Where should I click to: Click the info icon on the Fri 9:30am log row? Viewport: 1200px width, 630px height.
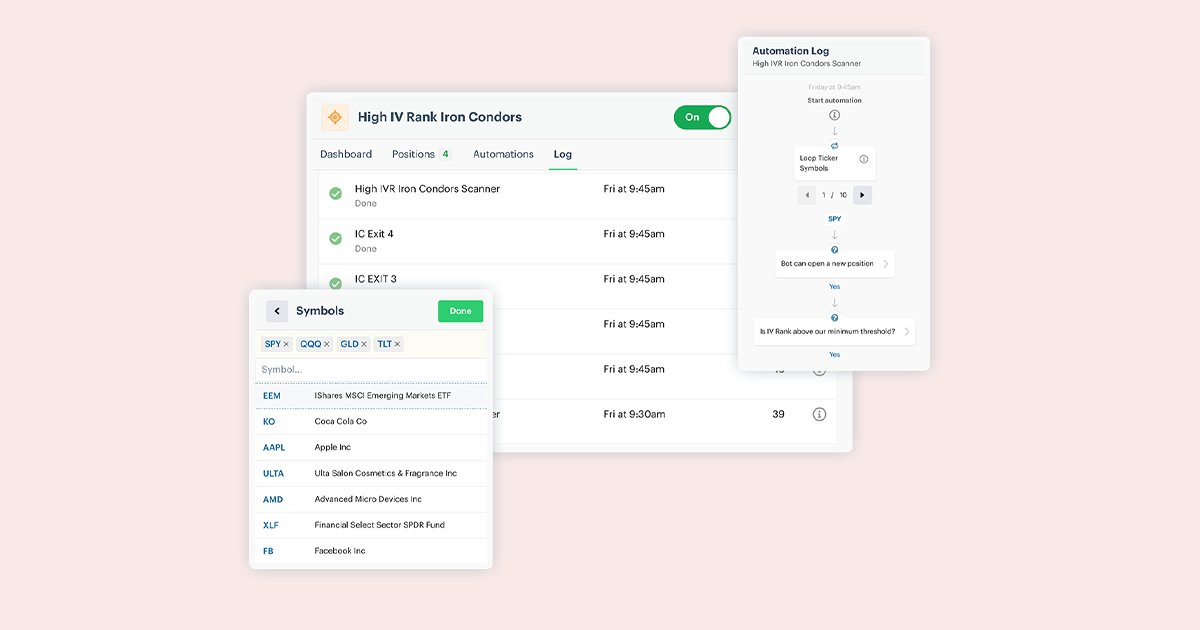[x=819, y=413]
